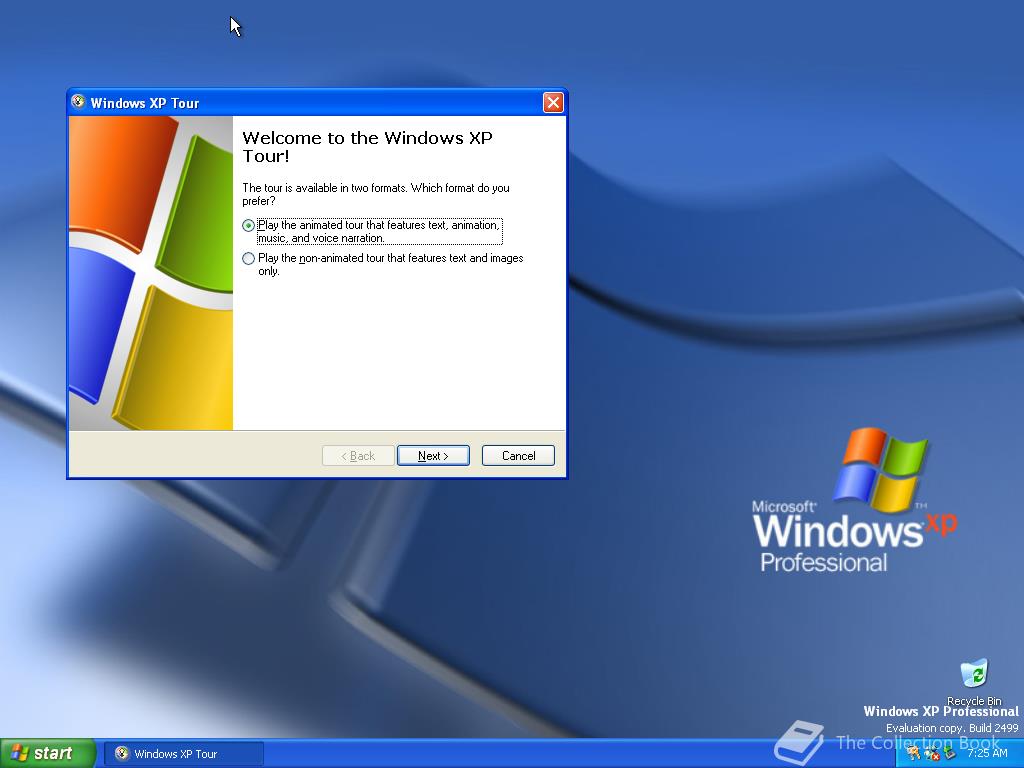Open the Recycle Bin desktop icon

coord(974,682)
